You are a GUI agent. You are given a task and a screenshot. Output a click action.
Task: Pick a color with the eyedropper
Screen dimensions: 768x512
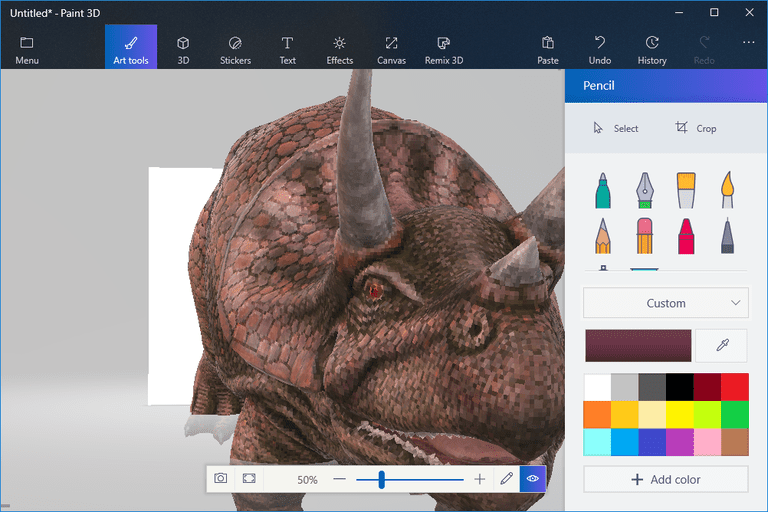[x=722, y=345]
